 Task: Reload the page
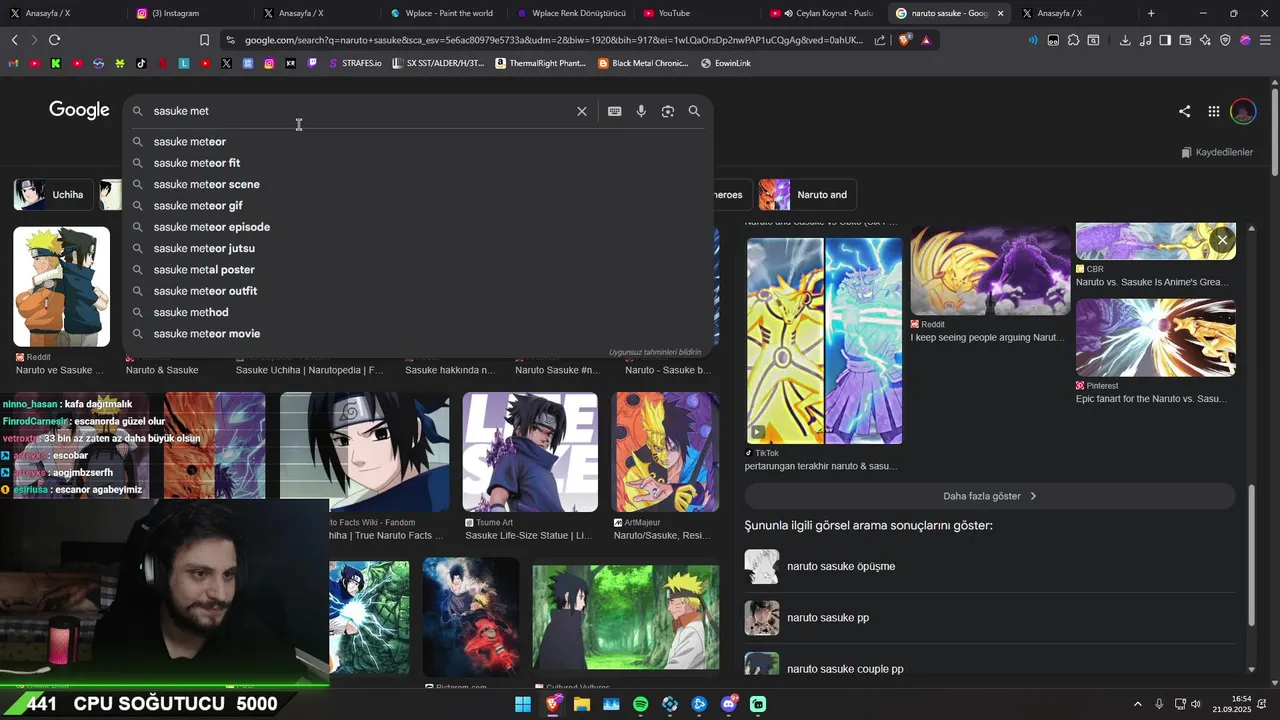coord(54,40)
